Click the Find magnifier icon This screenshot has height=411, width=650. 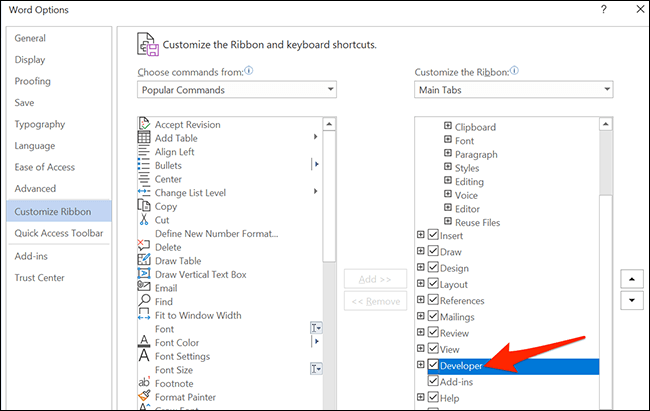coord(145,301)
